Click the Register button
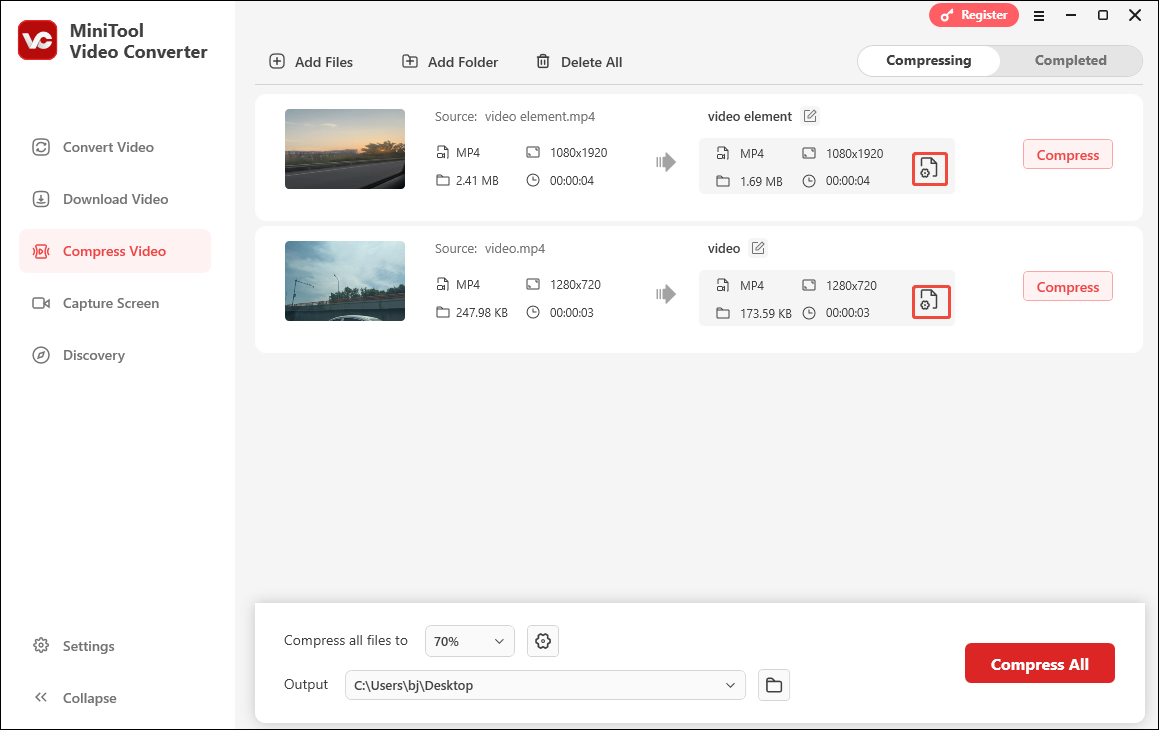The height and width of the screenshot is (730, 1159). coord(973,15)
